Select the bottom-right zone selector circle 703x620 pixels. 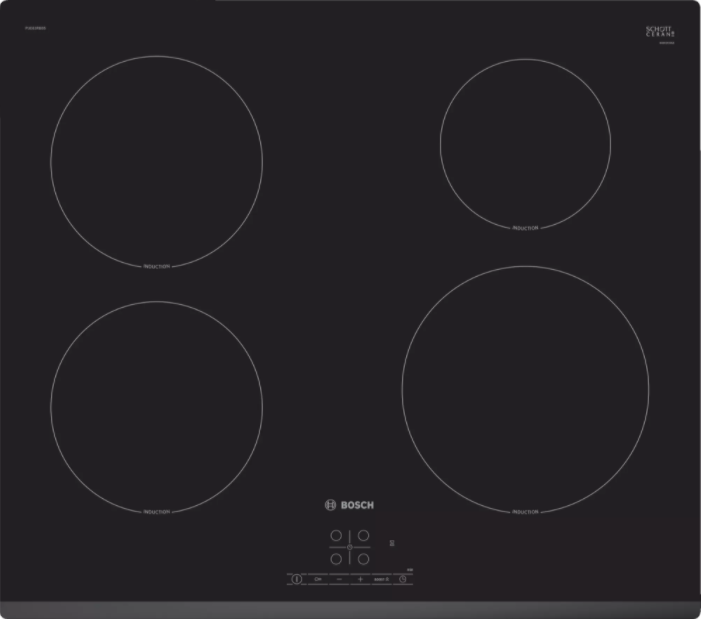coord(364,559)
